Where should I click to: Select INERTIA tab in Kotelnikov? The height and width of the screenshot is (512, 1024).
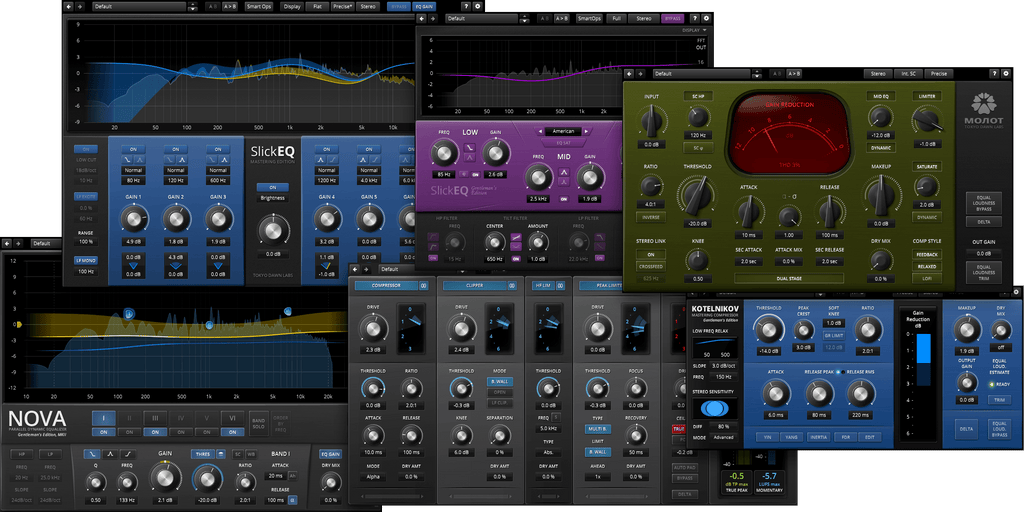(x=820, y=437)
